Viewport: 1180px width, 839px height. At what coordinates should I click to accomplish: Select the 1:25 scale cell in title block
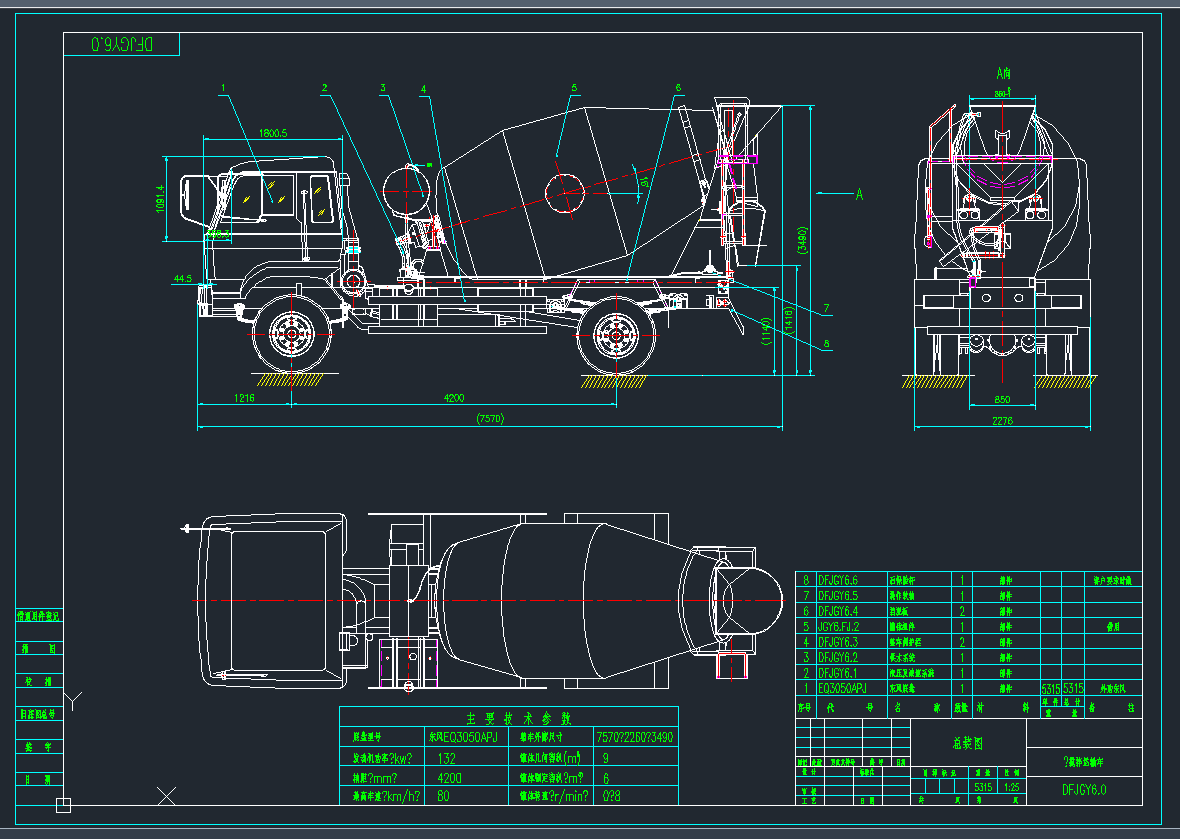pos(1011,787)
